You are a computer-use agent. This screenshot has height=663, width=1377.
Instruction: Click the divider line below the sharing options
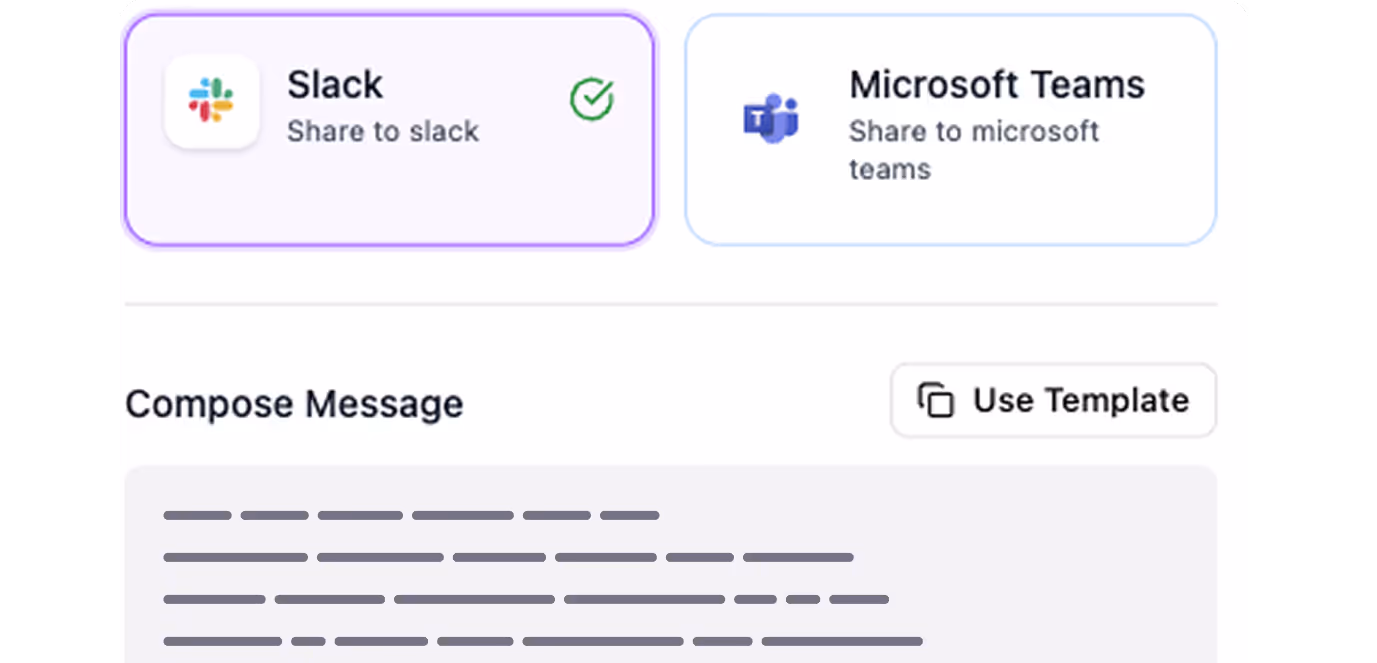(x=670, y=305)
